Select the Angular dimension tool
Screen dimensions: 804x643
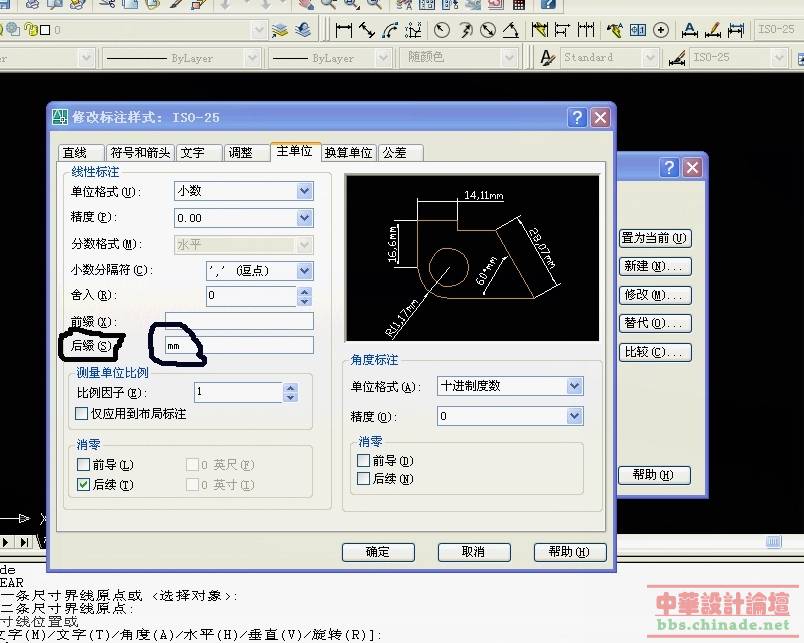pyautogui.click(x=510, y=30)
